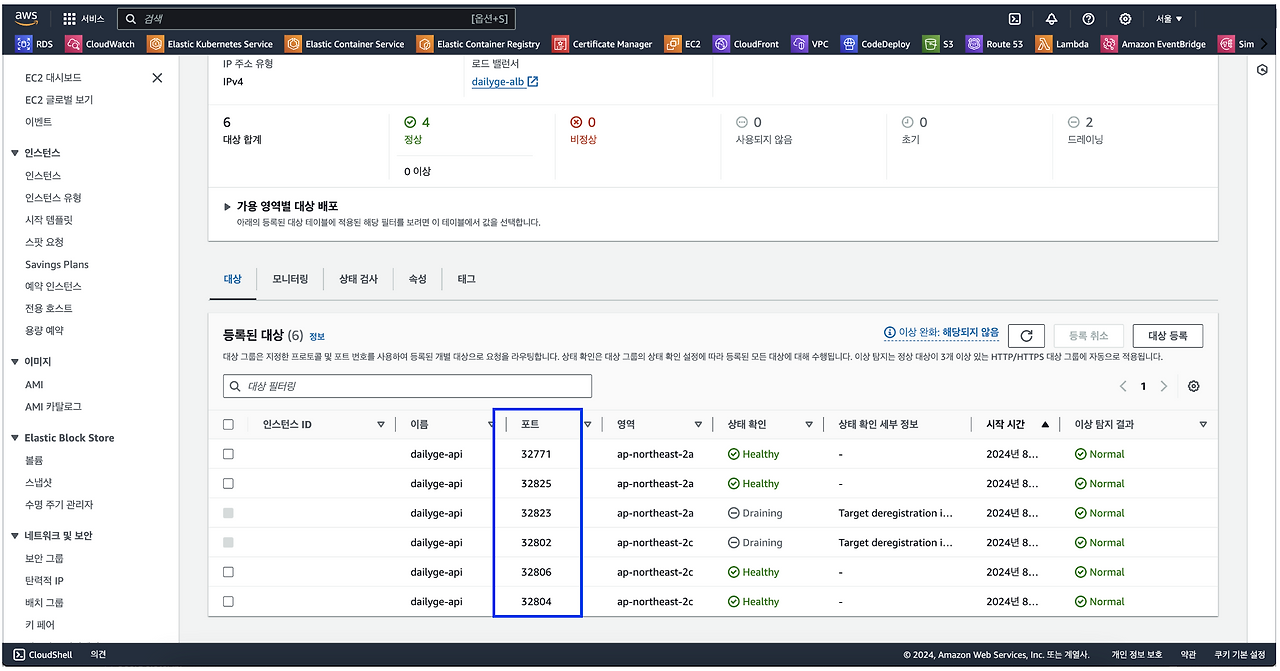Open the dailyge-alb load balancer link
Viewport: 1280px width, 671px height.
pos(504,82)
